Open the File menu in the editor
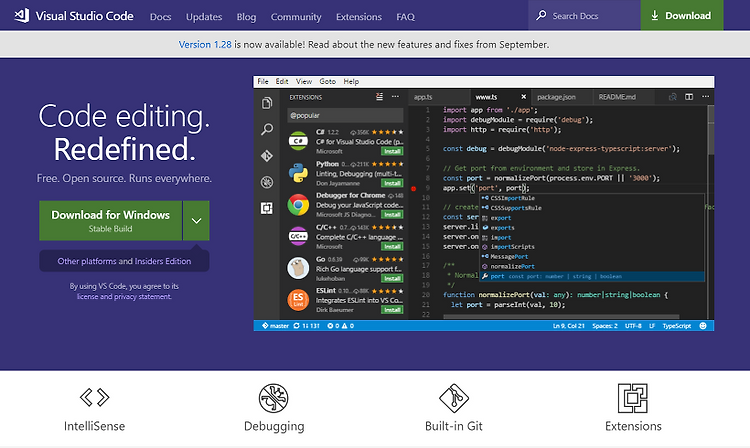This screenshot has height=448, width=750. [263, 82]
